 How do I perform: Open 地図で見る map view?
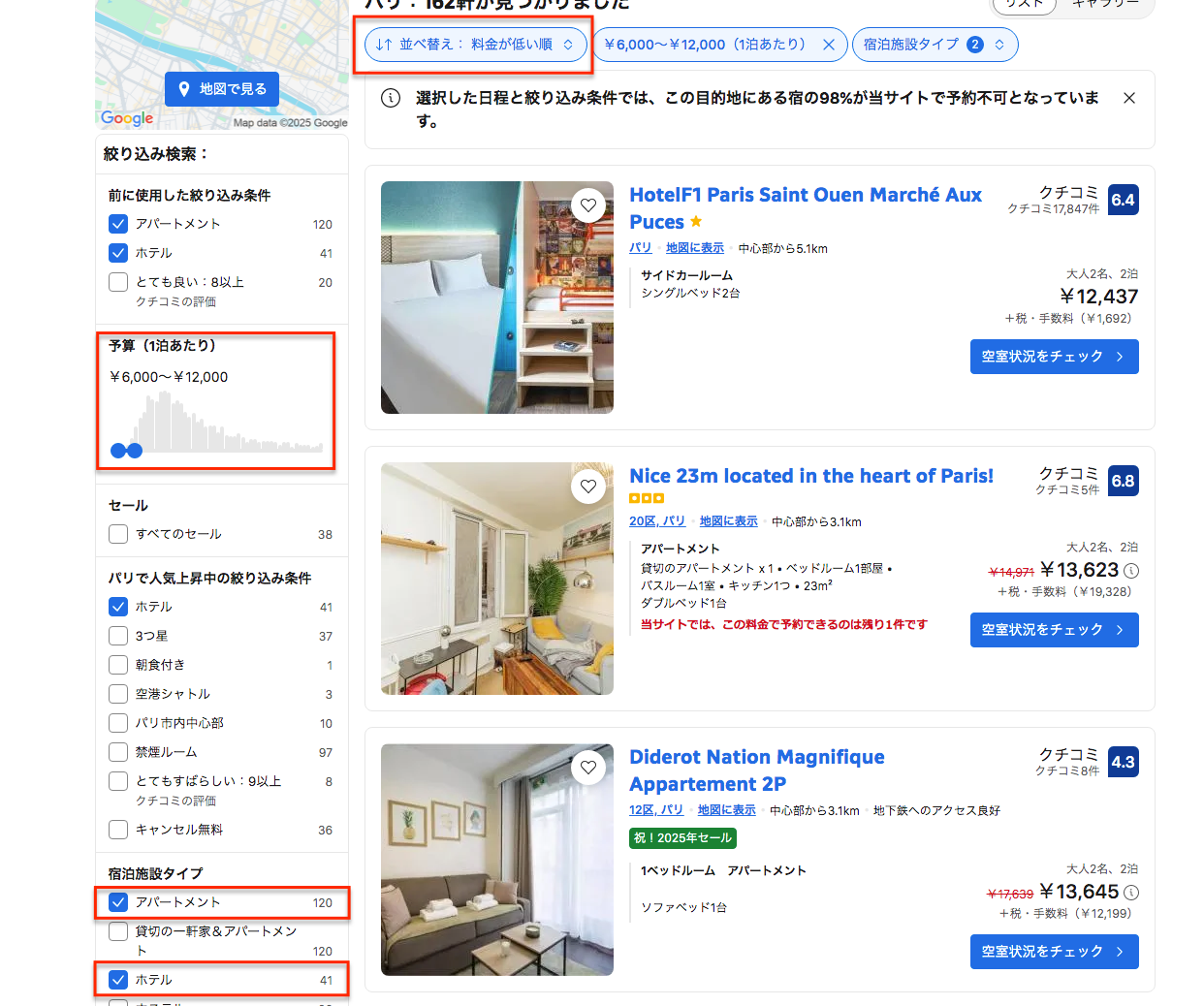tap(222, 89)
